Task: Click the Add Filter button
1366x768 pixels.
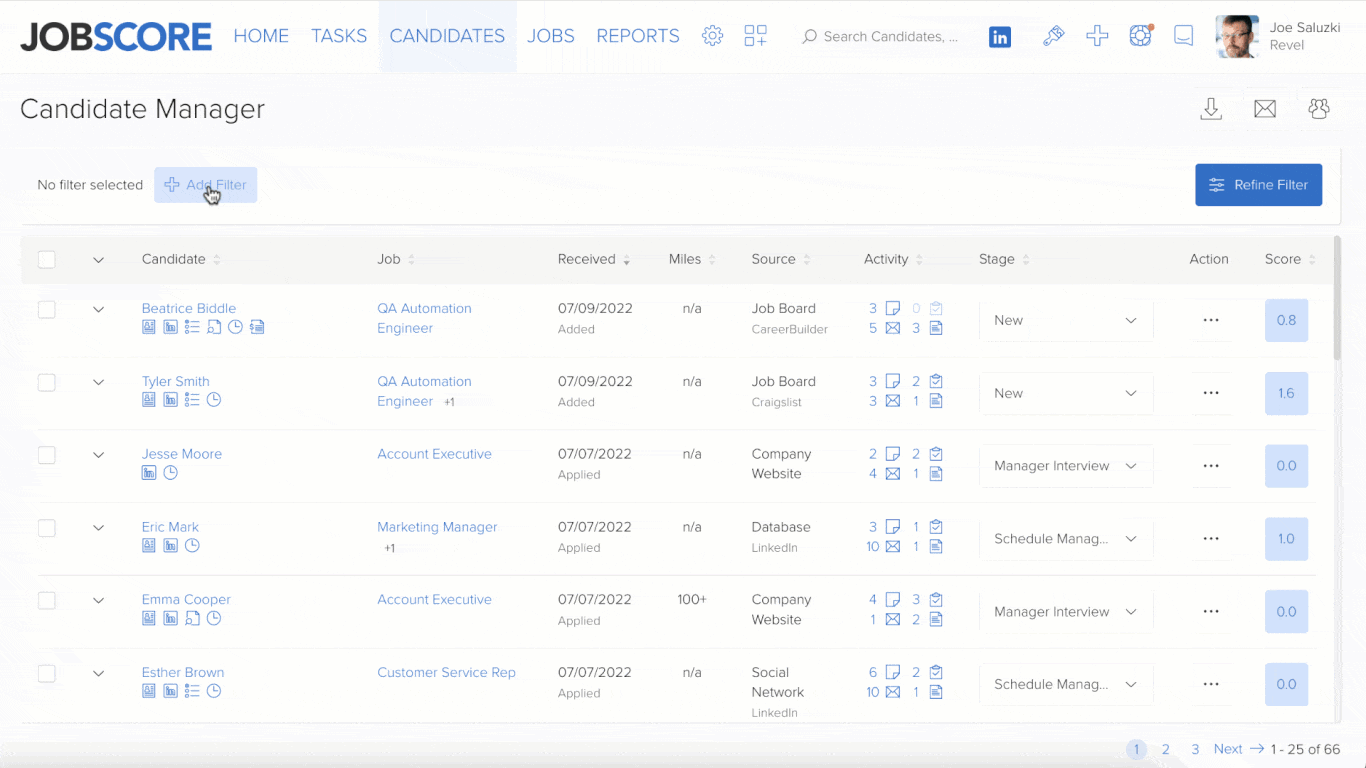Action: point(206,185)
